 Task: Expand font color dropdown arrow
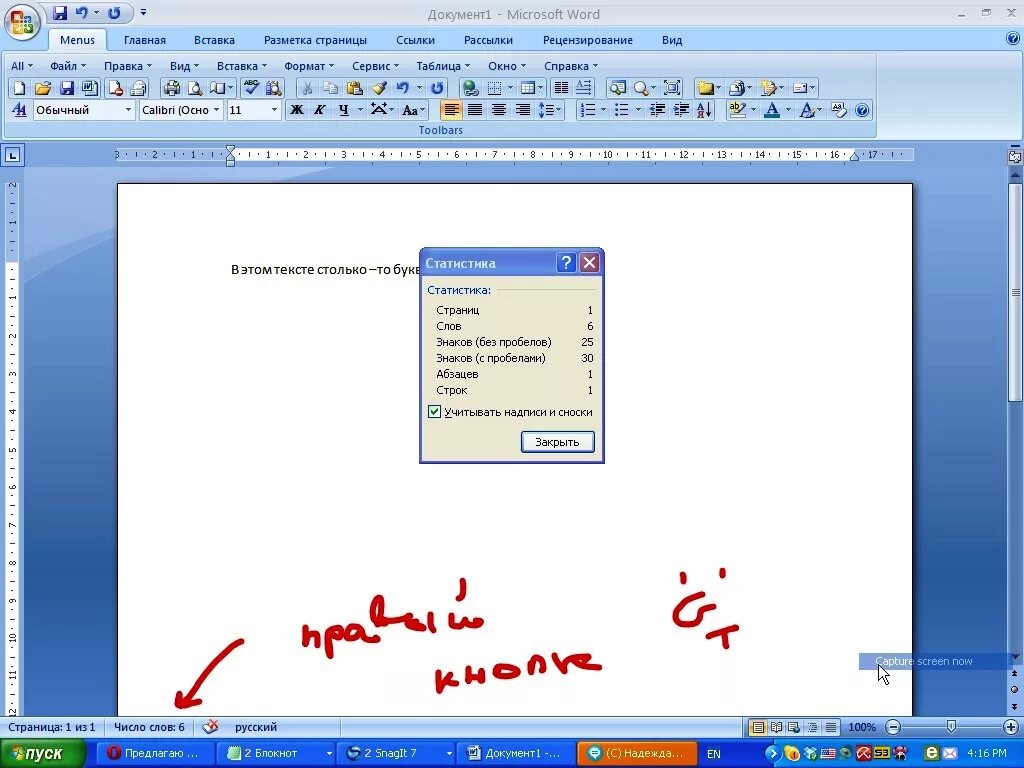788,110
